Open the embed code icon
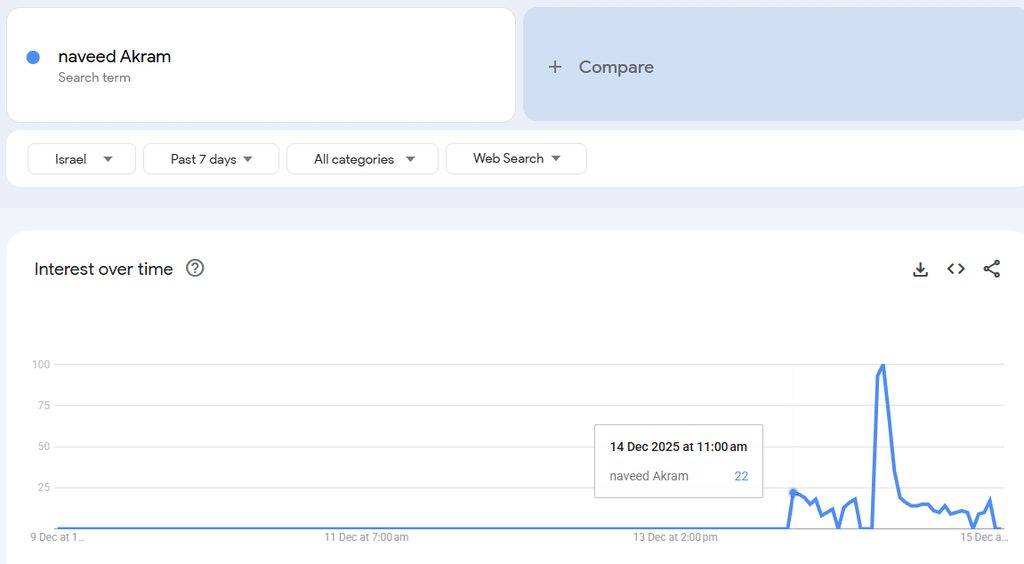The width and height of the screenshot is (1024, 564). [956, 269]
